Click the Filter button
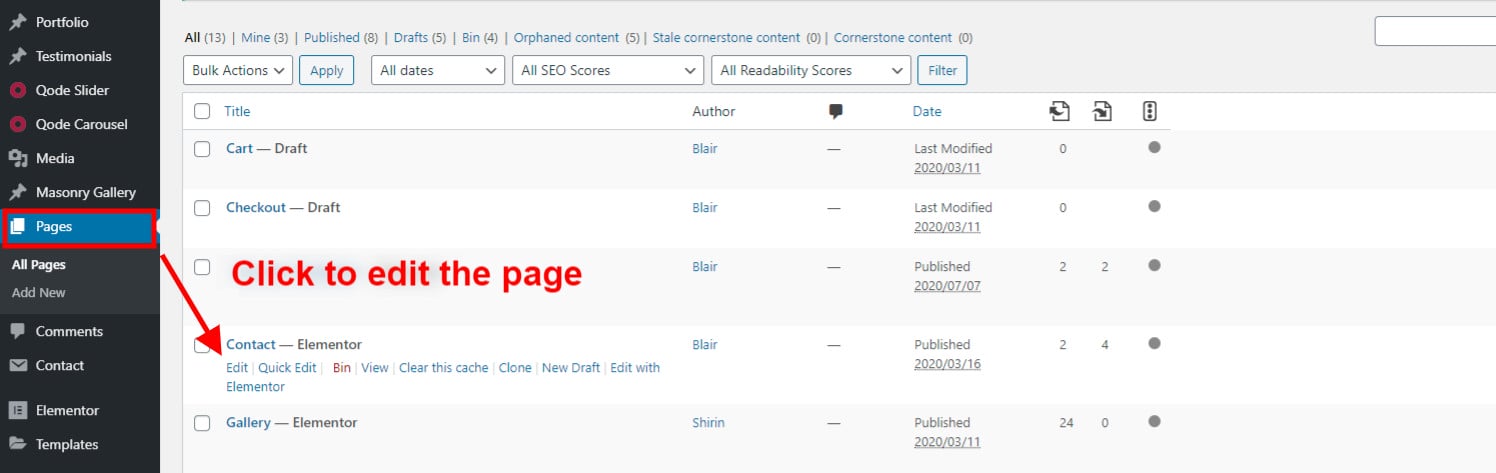1496x473 pixels. [x=942, y=70]
